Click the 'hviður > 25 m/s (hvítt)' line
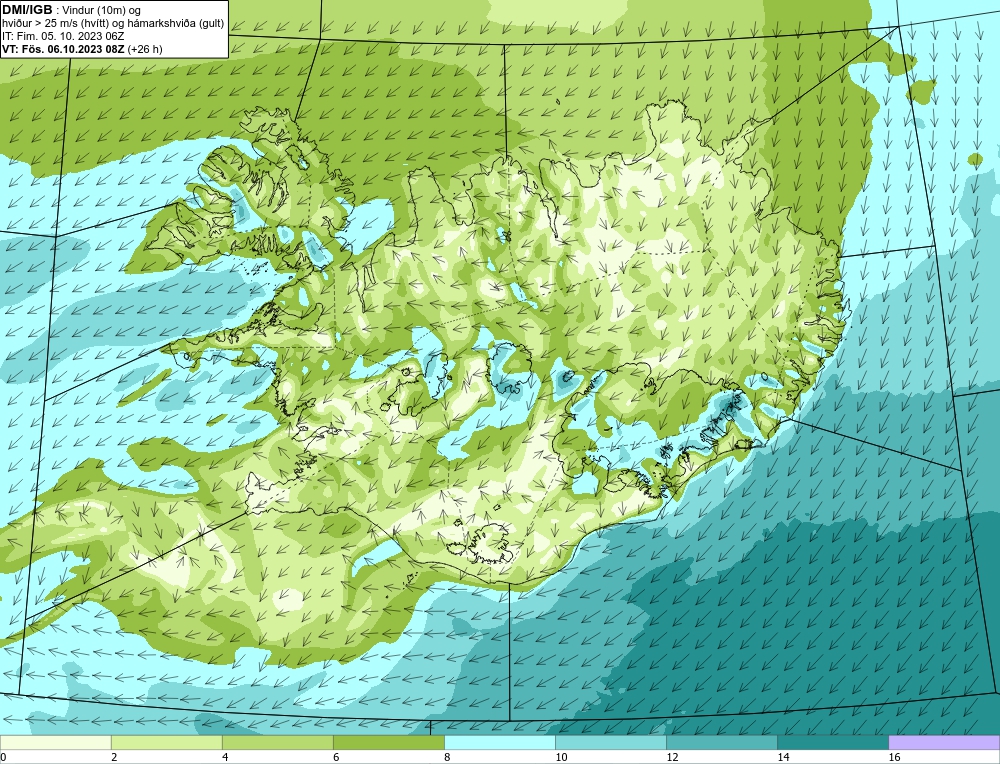This screenshot has height=764, width=1000. pyautogui.click(x=56, y=24)
